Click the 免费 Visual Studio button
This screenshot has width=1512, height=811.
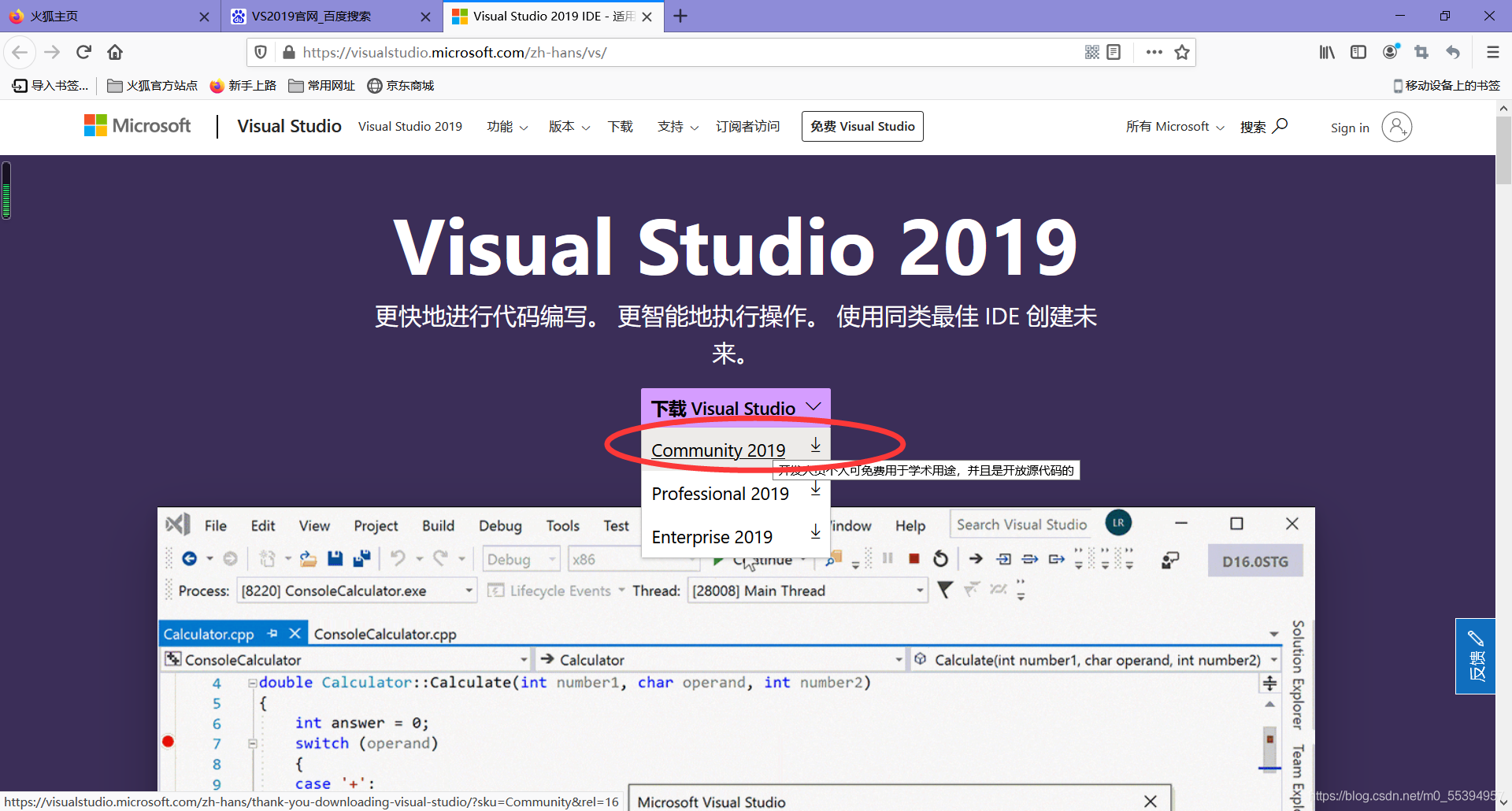pyautogui.click(x=862, y=126)
